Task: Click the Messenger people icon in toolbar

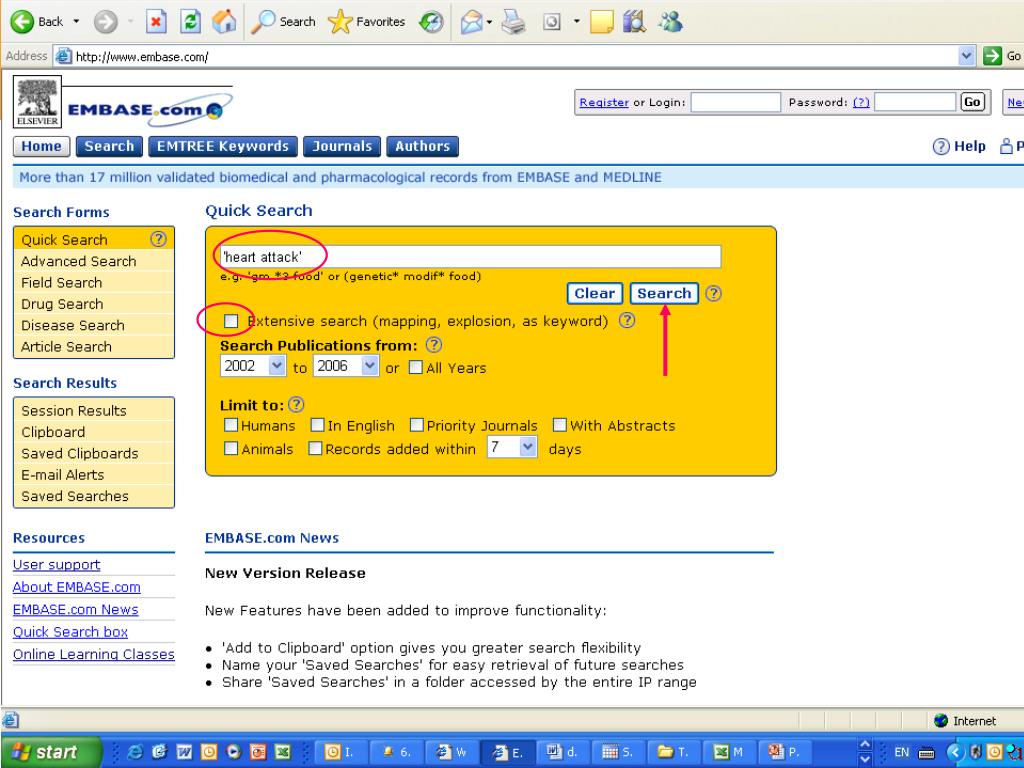Action: pos(670,22)
